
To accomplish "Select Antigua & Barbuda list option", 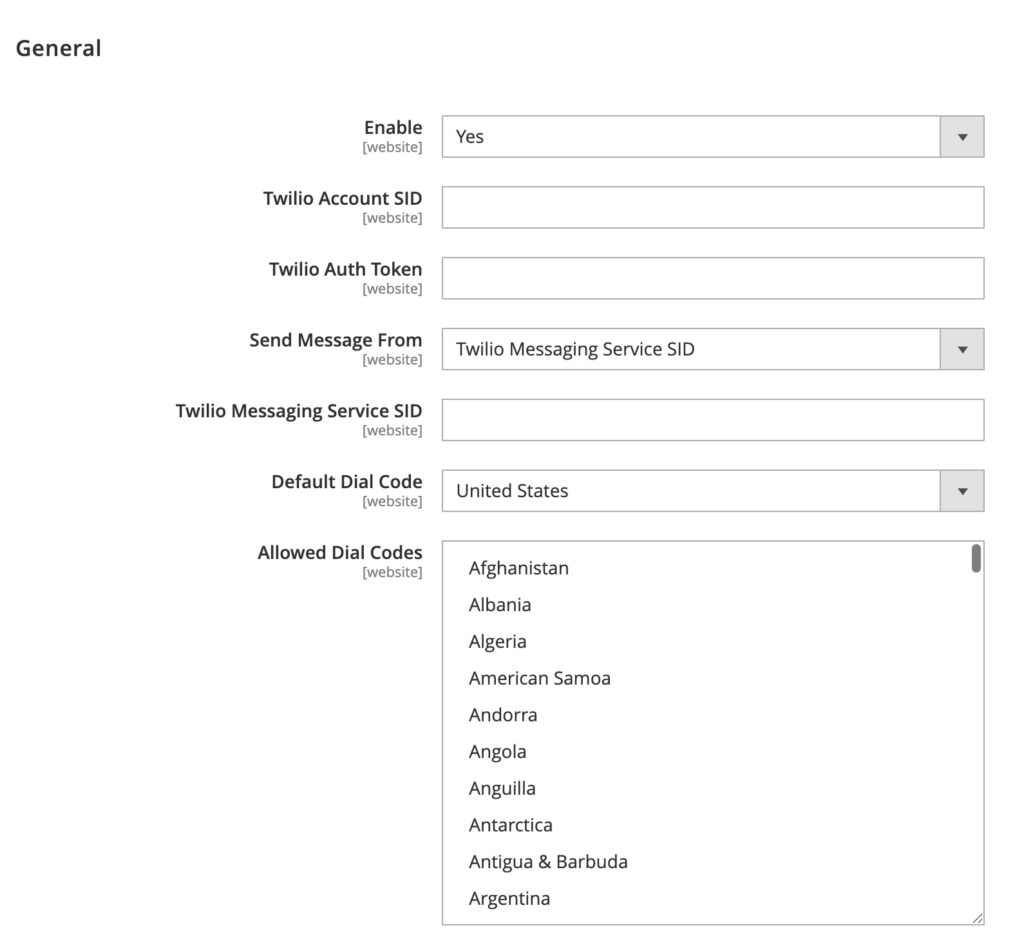I will (x=548, y=862).
